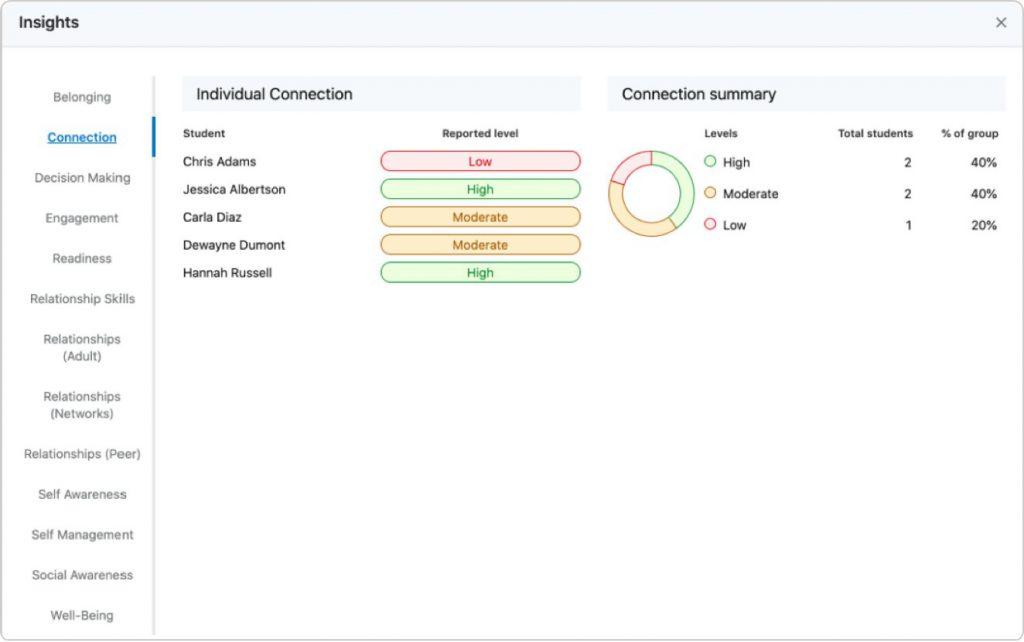
Task: Click the green High legend circle
Action: coord(710,162)
